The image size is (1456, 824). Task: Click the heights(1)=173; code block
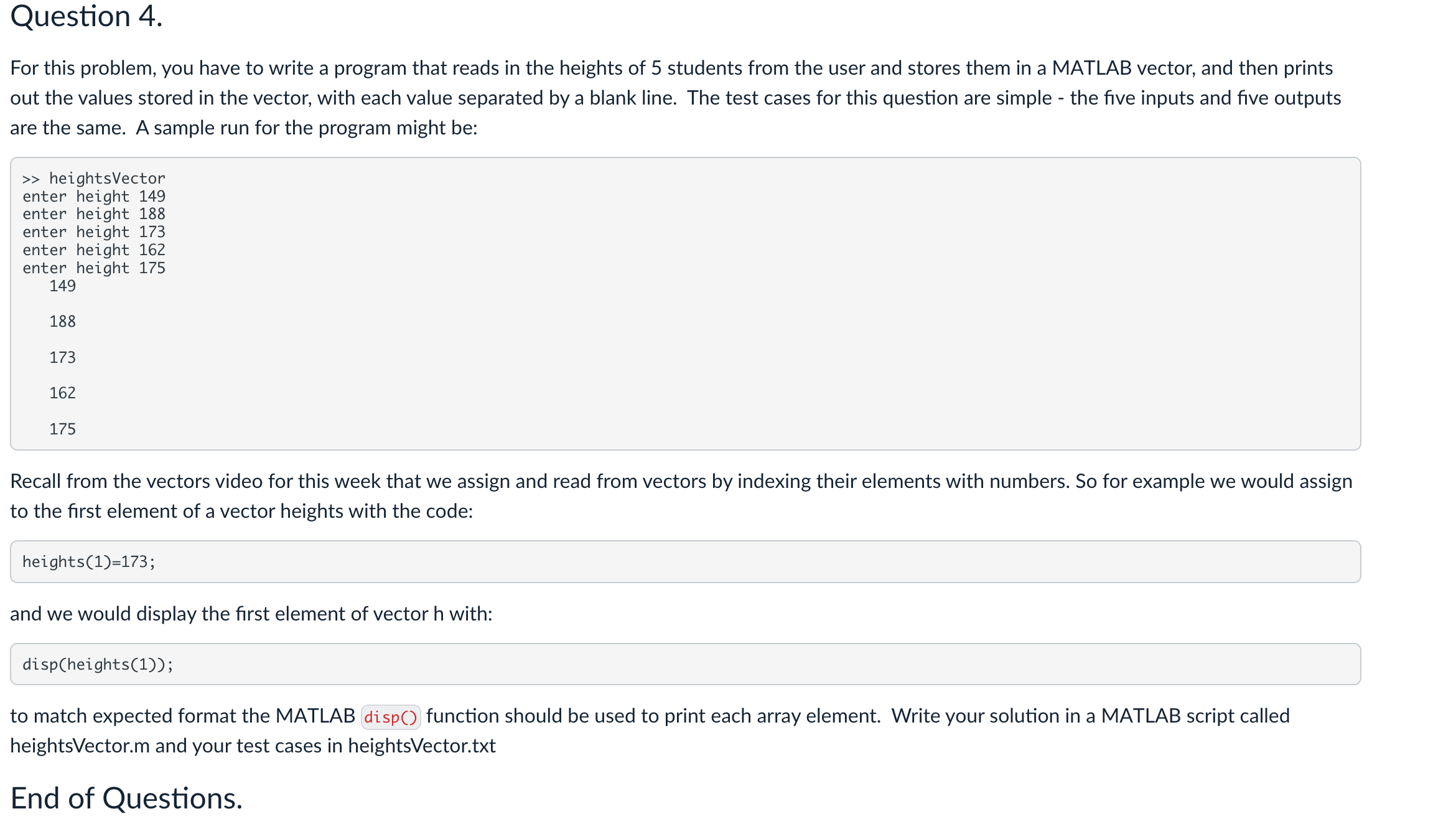point(89,562)
